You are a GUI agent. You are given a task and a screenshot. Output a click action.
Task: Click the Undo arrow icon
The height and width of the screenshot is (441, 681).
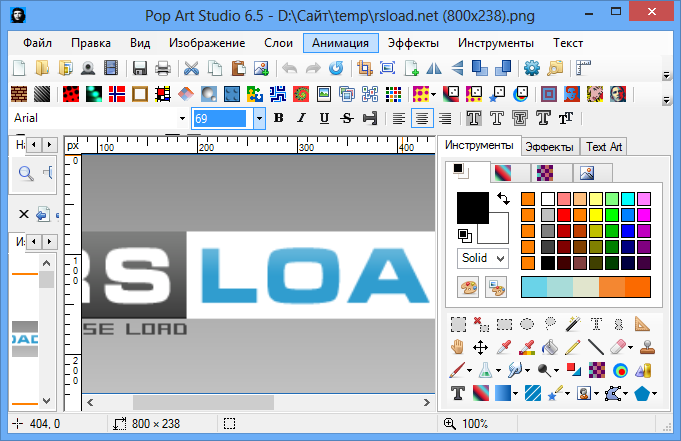(x=290, y=68)
